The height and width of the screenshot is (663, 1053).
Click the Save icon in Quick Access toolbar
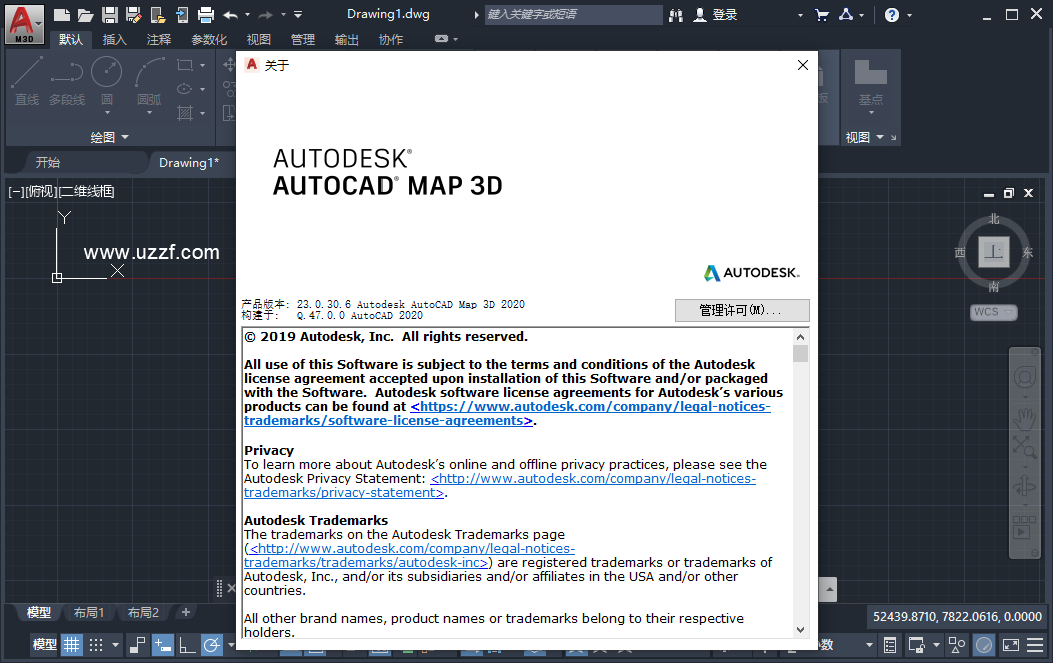[x=110, y=14]
